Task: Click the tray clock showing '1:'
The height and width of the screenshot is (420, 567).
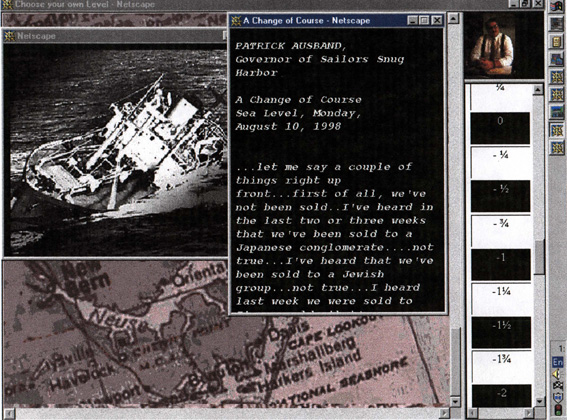Action: 561,349
